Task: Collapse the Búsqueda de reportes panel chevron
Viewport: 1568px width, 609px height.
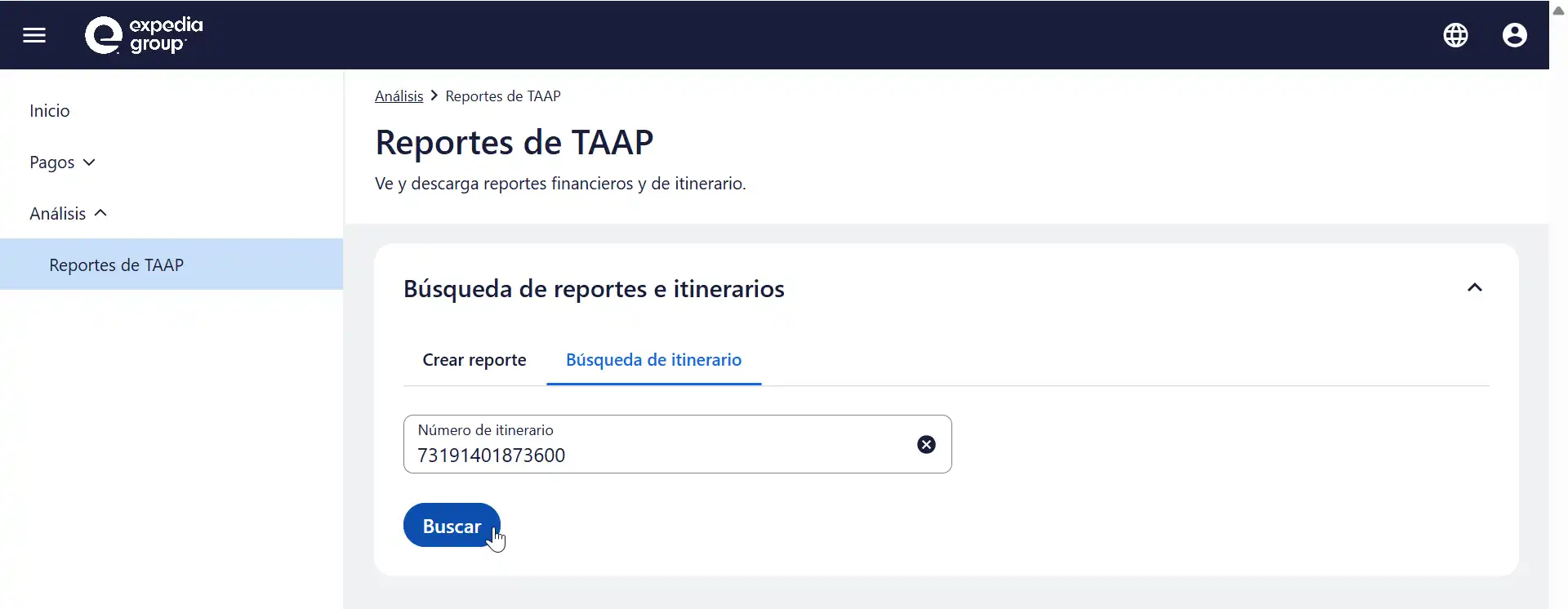Action: pyautogui.click(x=1474, y=287)
